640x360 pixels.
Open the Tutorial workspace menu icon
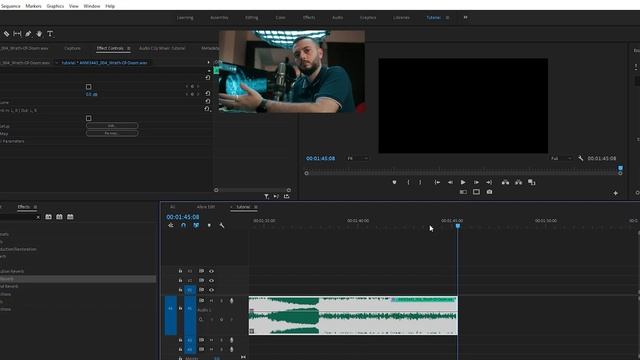pos(447,18)
